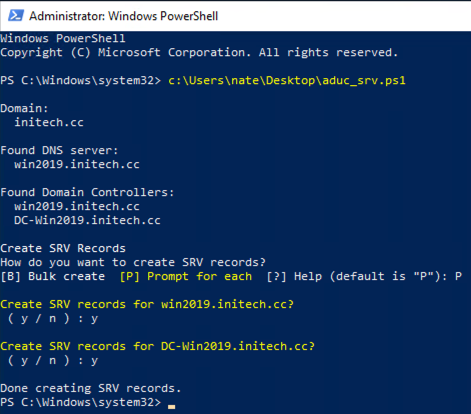Click win2019.initech.cc under Found Domain Controllers
Viewport: 471px width, 414px height.
click(77, 206)
